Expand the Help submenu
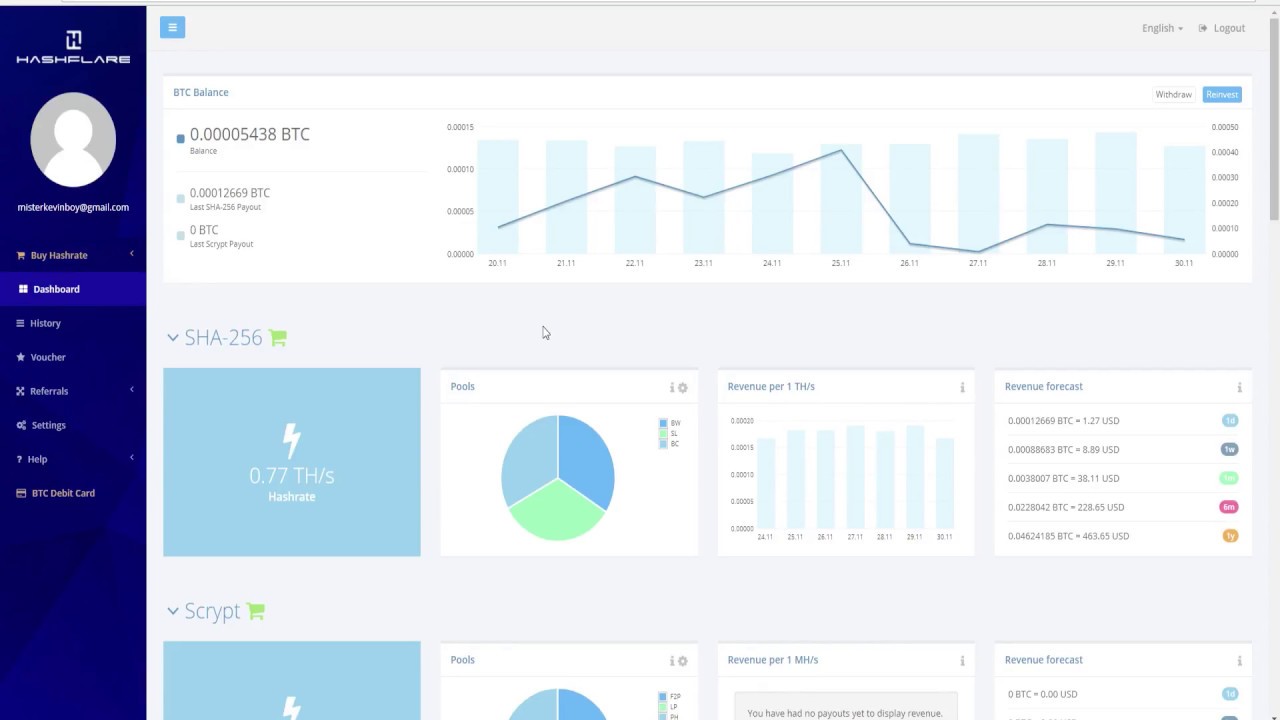This screenshot has height=720, width=1280. (x=73, y=459)
